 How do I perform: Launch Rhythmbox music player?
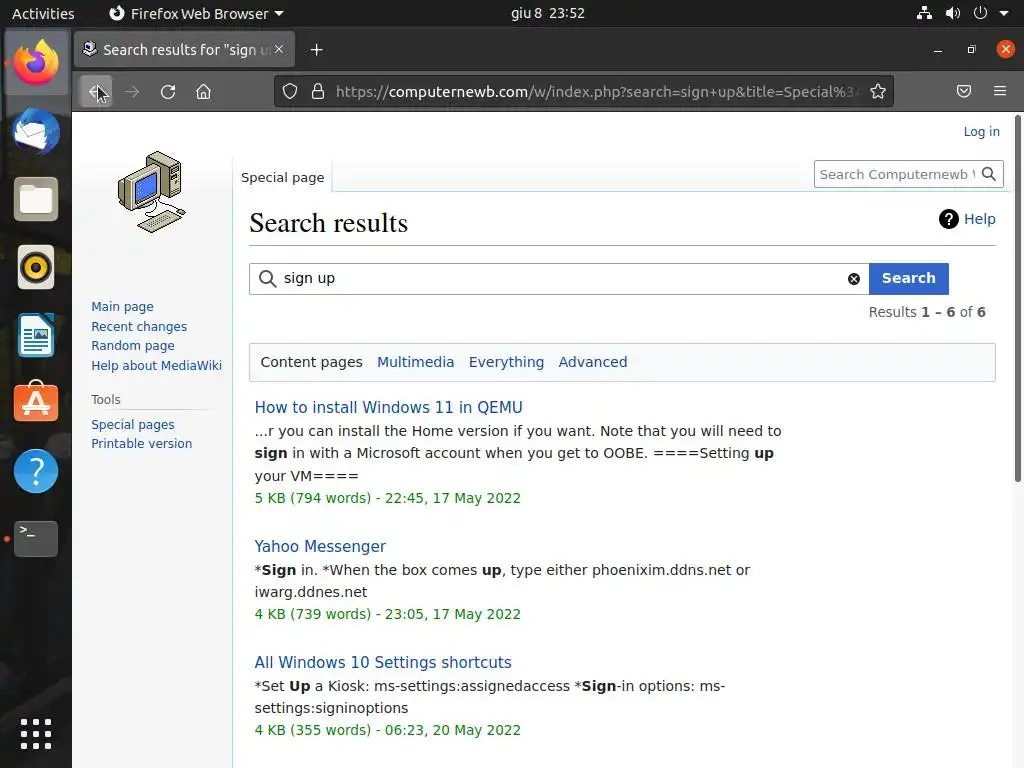click(36, 267)
